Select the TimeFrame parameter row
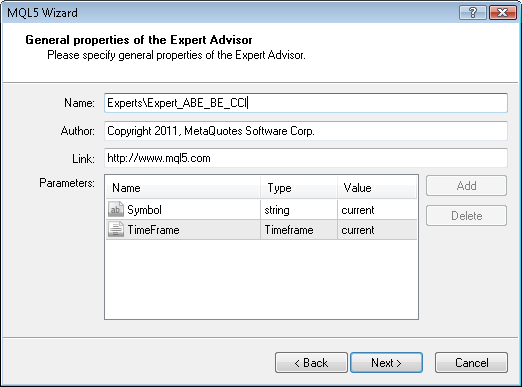This screenshot has width=522, height=387. (261, 230)
